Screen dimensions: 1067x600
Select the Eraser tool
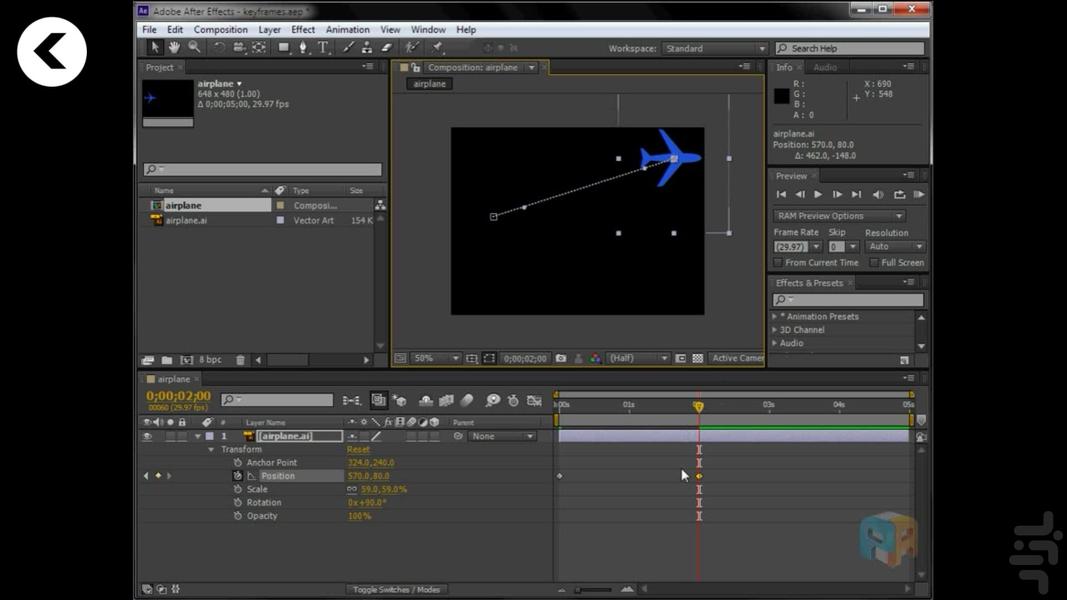point(386,48)
